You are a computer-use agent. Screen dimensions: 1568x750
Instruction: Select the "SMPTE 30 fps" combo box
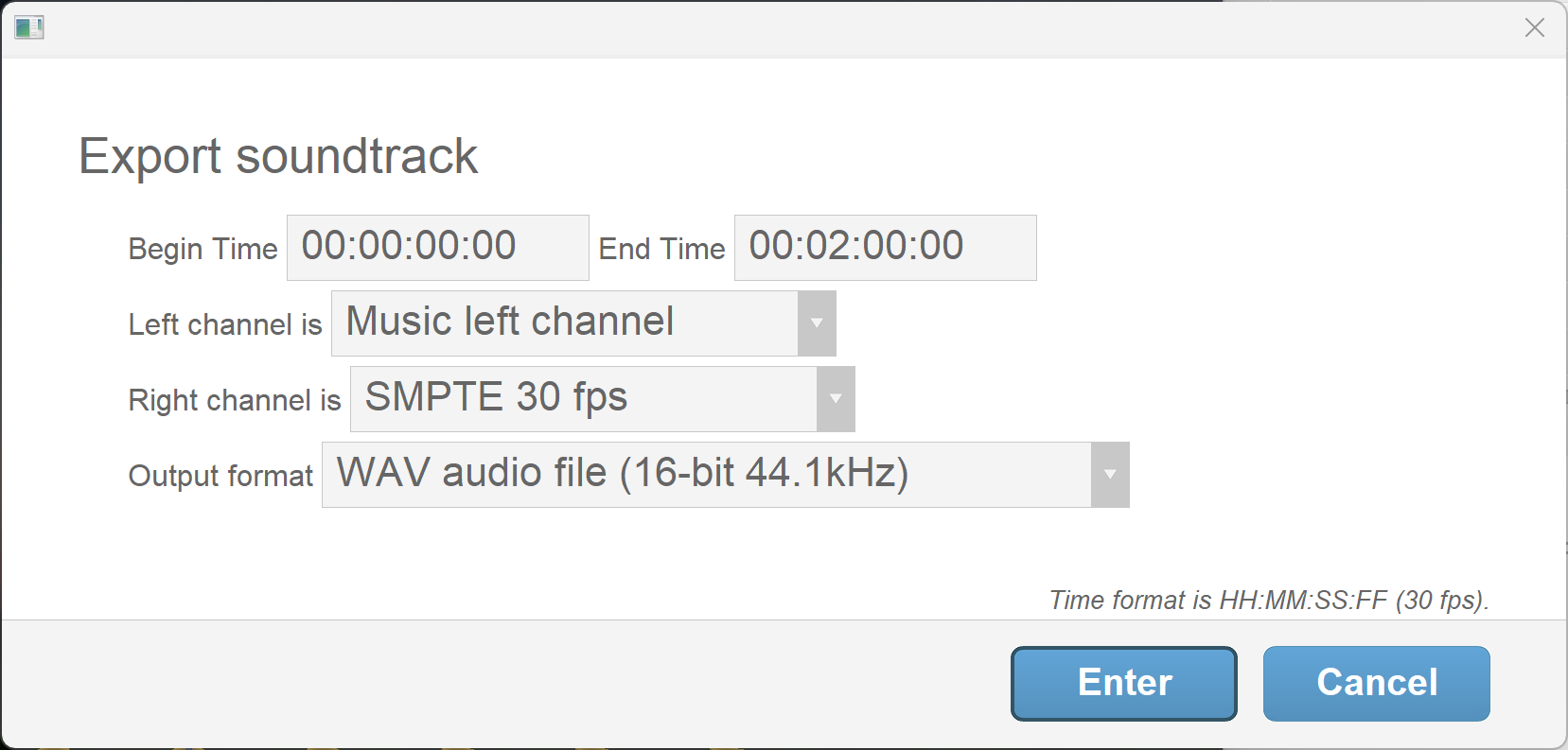tap(587, 398)
